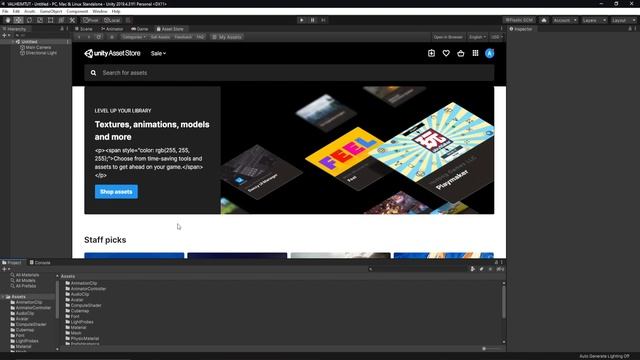Go forward in Asset Store browser
Viewport: 640px width, 360px height.
89,37
